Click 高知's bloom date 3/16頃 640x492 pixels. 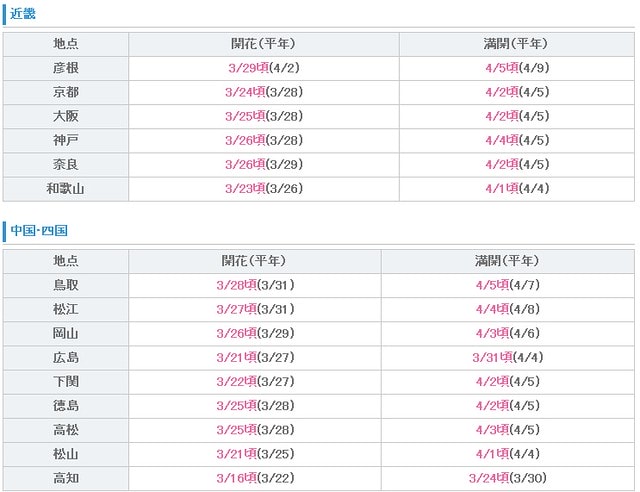(236, 477)
